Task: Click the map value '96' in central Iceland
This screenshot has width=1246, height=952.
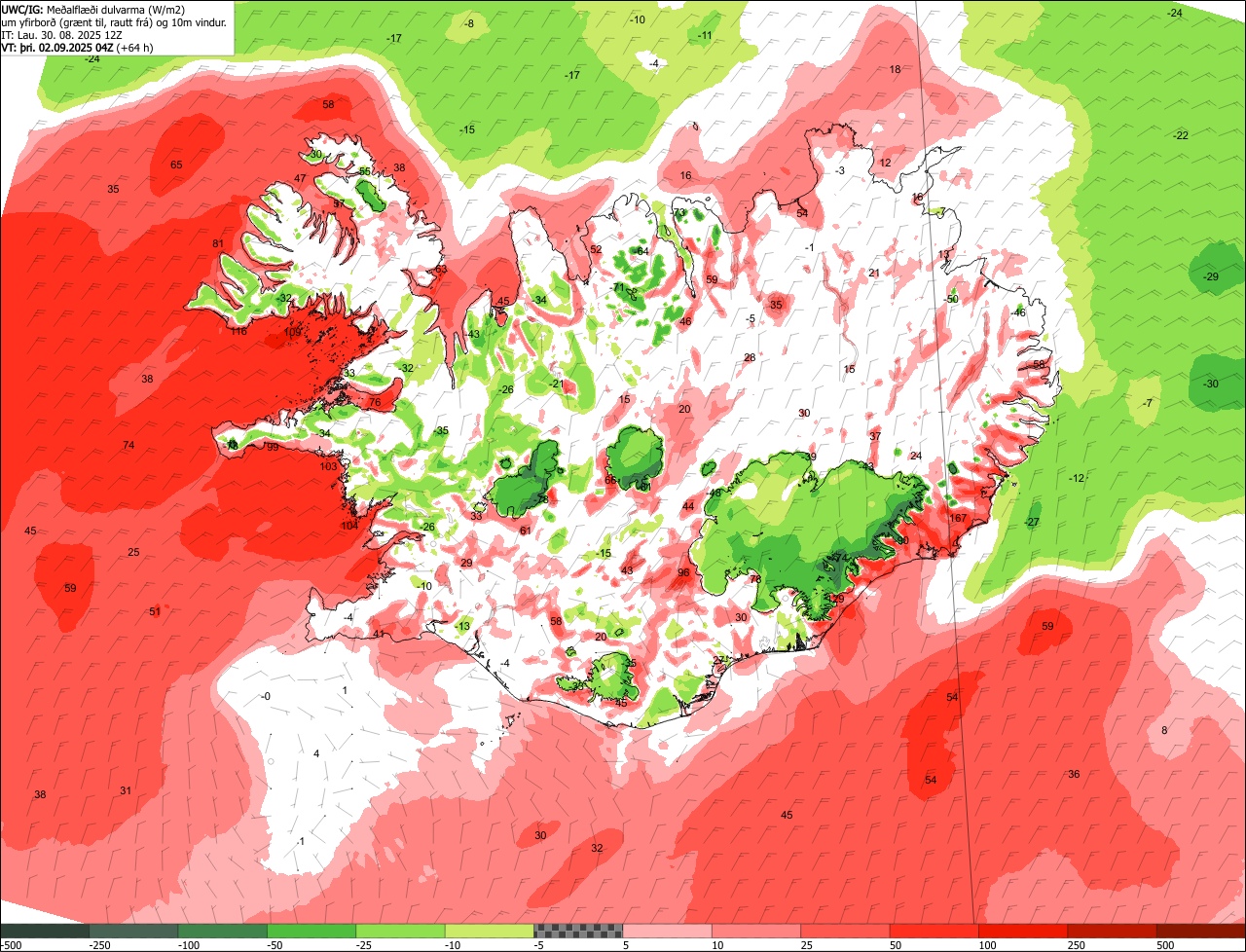Action: pyautogui.click(x=683, y=572)
